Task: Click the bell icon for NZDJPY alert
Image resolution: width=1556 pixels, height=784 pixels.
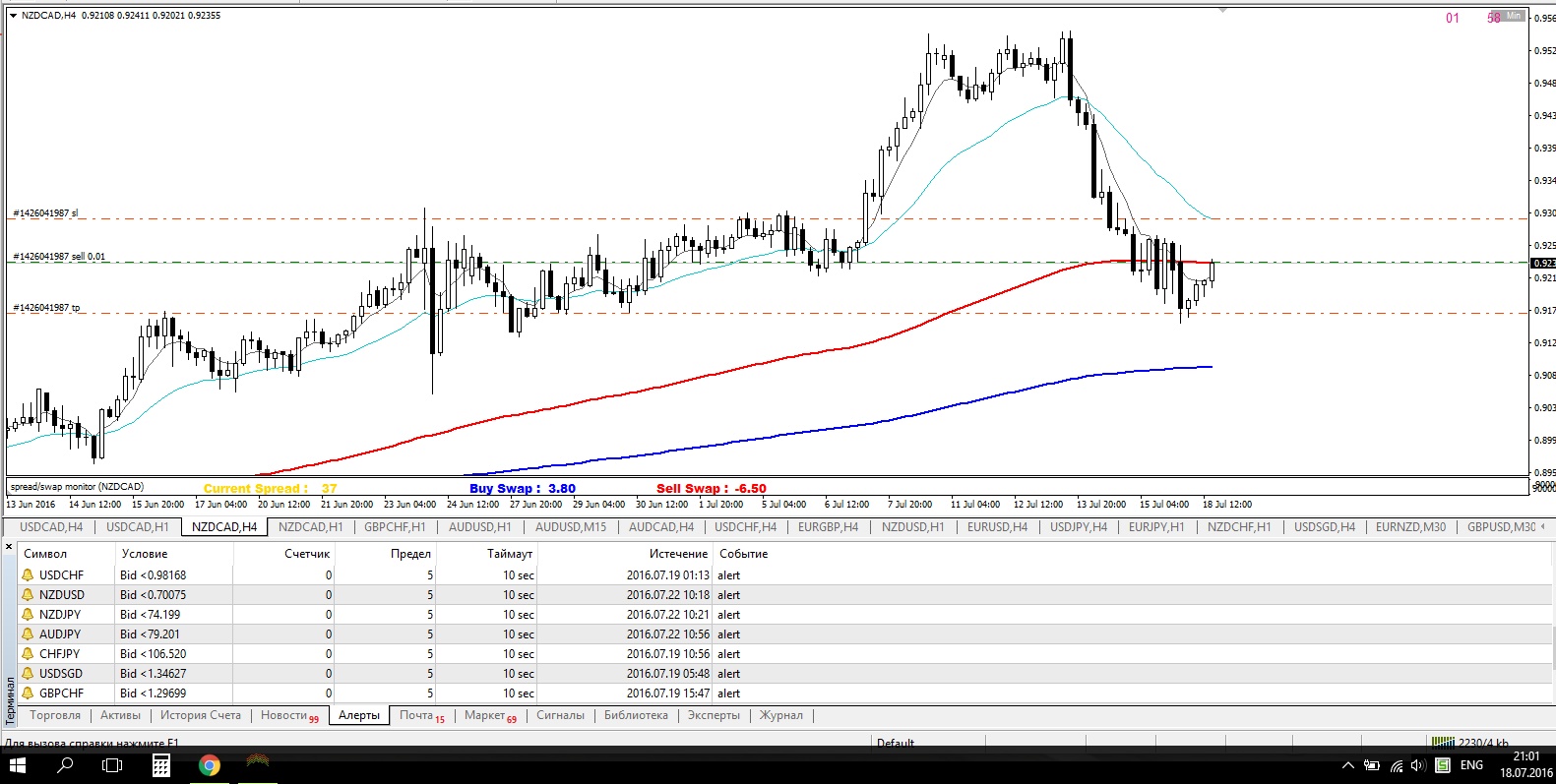Action: tap(28, 615)
